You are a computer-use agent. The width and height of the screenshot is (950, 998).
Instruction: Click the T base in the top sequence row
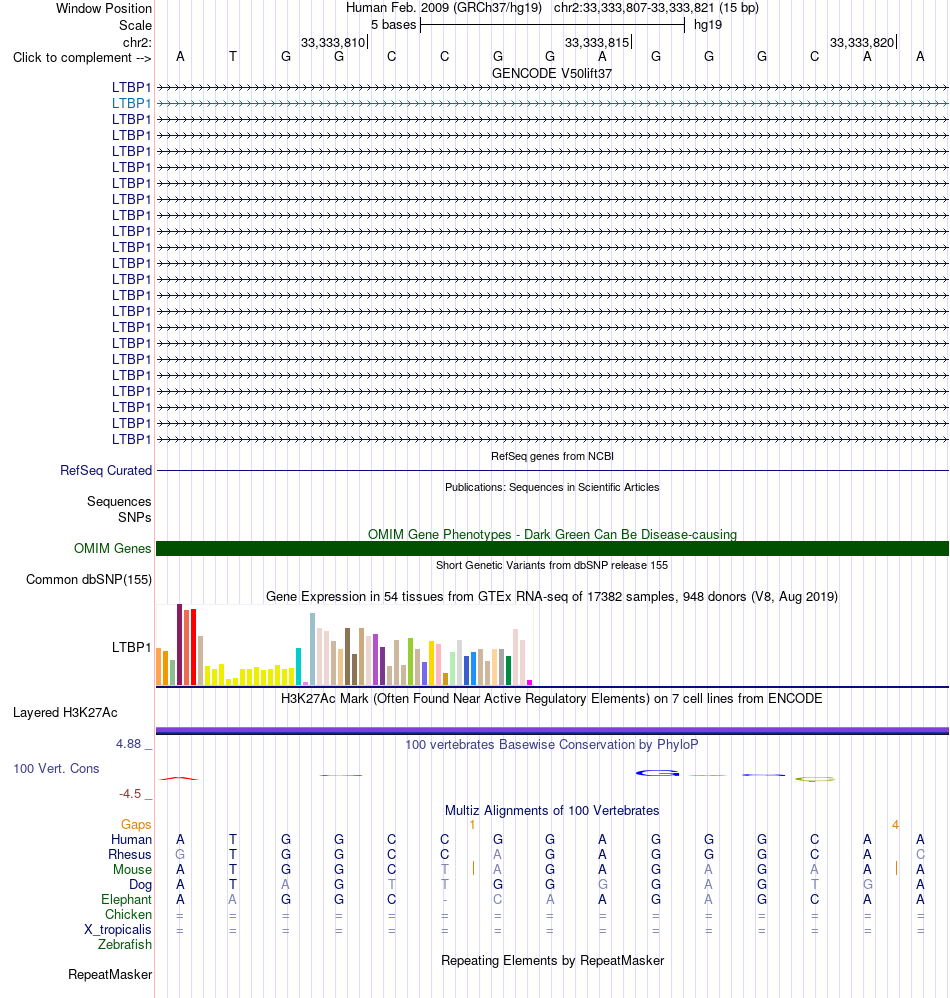click(x=233, y=57)
